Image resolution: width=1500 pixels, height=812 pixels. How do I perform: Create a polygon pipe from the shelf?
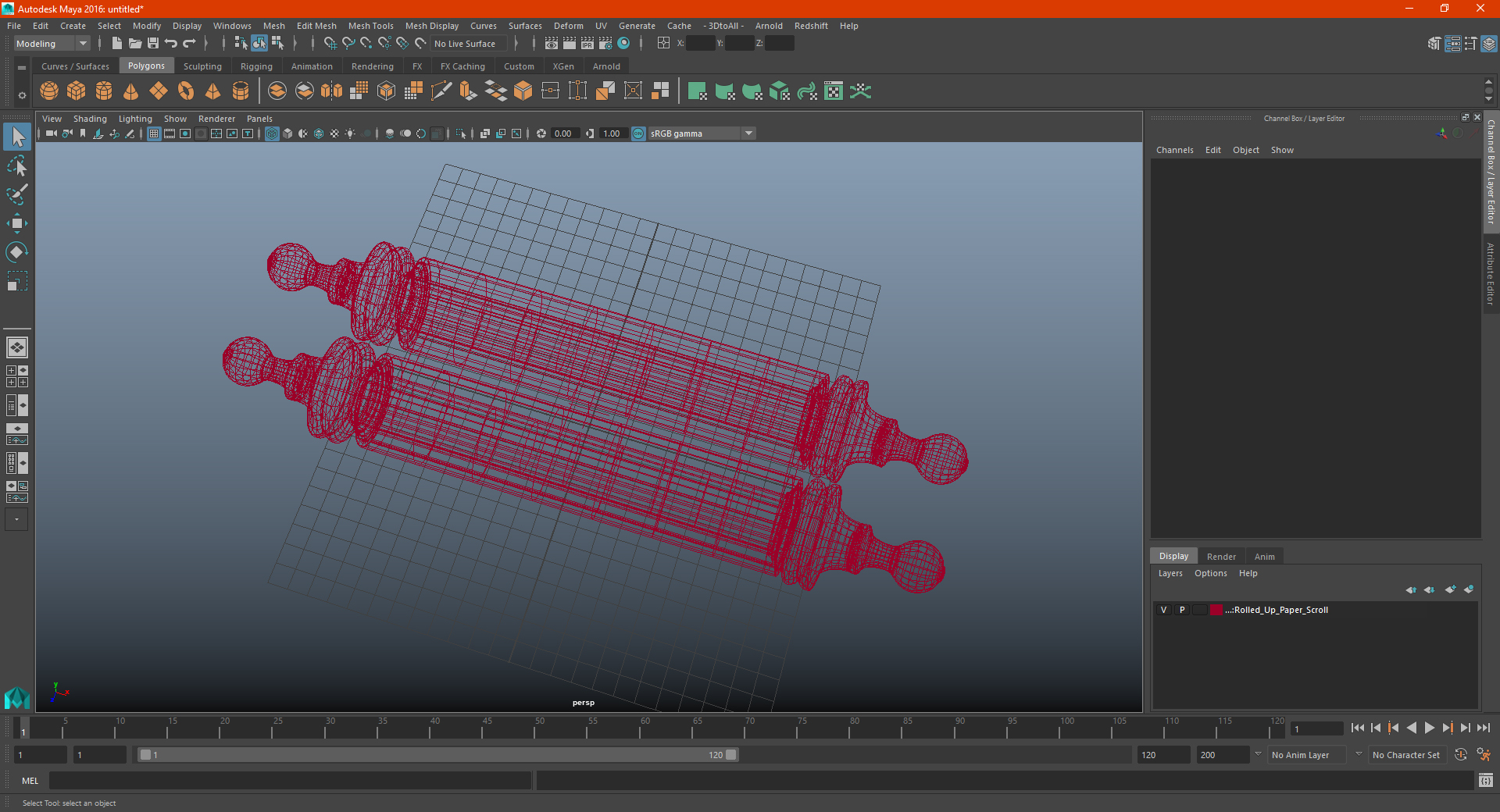tap(241, 91)
